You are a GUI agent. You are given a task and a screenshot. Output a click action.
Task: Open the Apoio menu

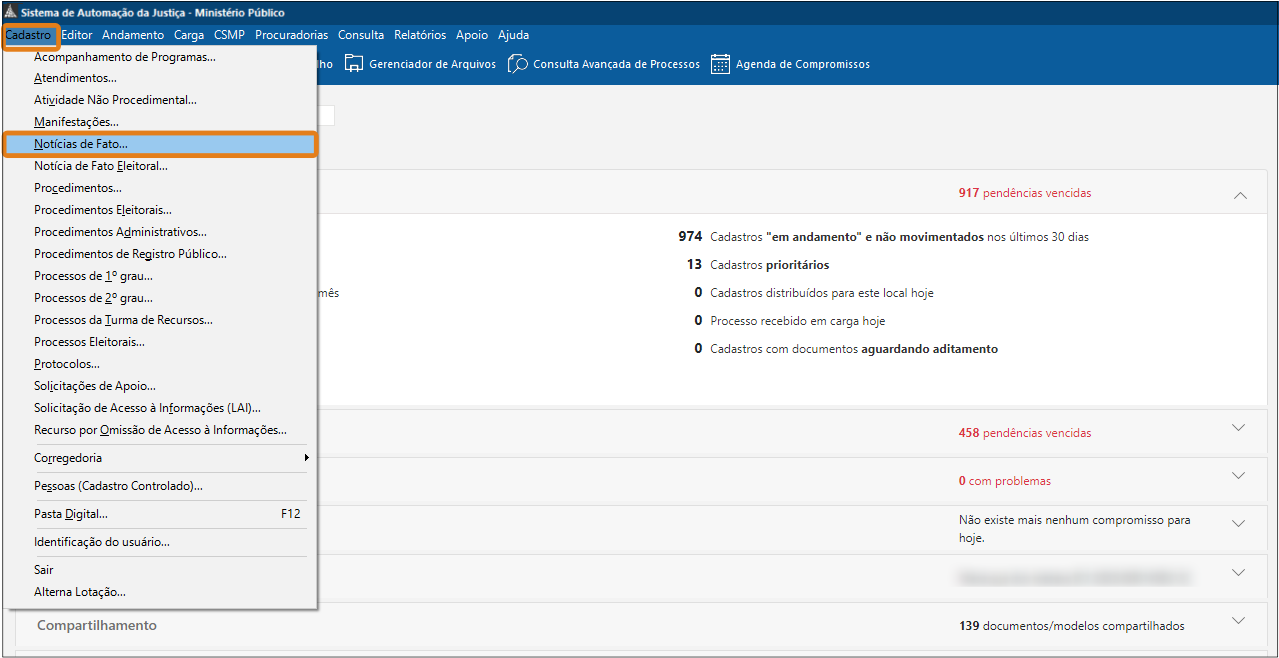[x=472, y=35]
